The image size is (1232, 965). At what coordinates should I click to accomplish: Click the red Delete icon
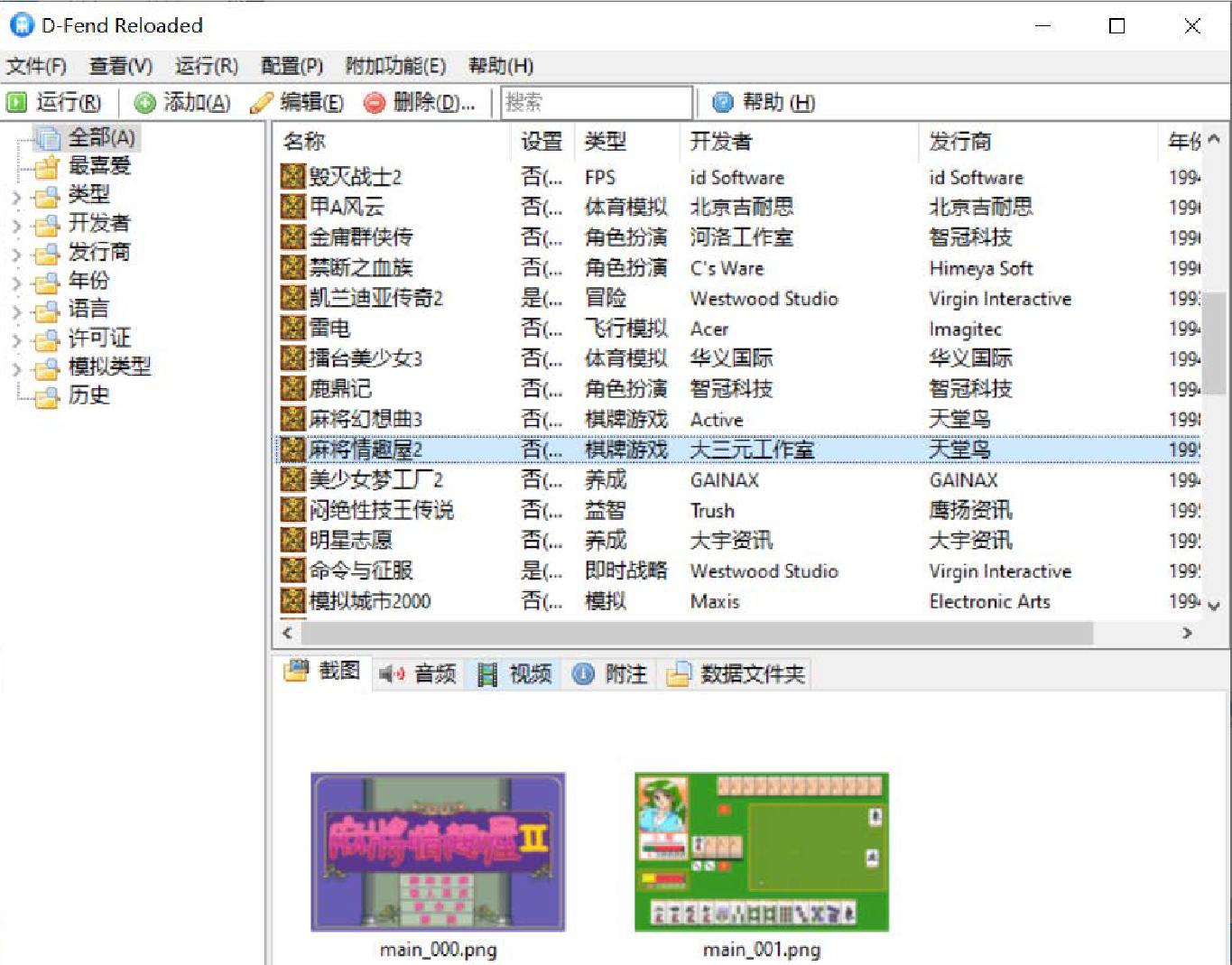375,103
